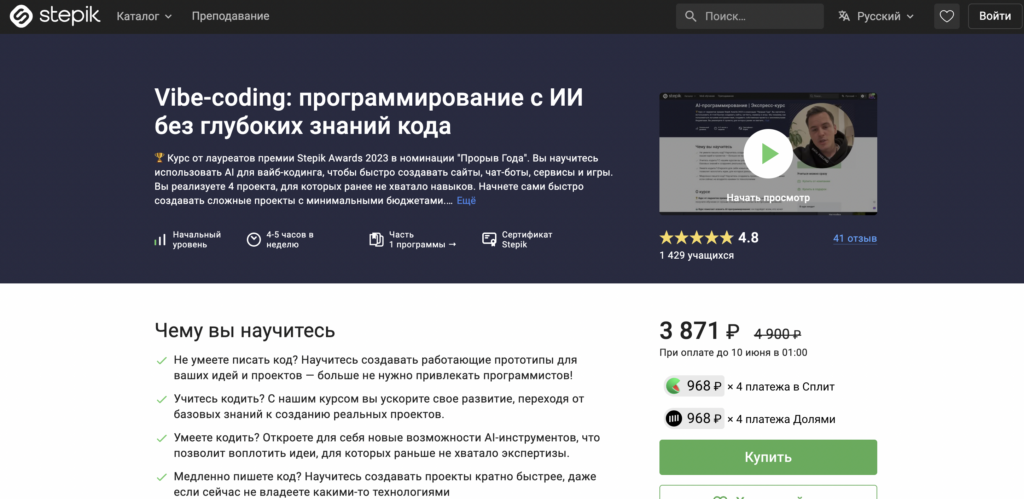Click the Начальный уровень bar-chart icon
This screenshot has height=499, width=1024.
tap(160, 240)
